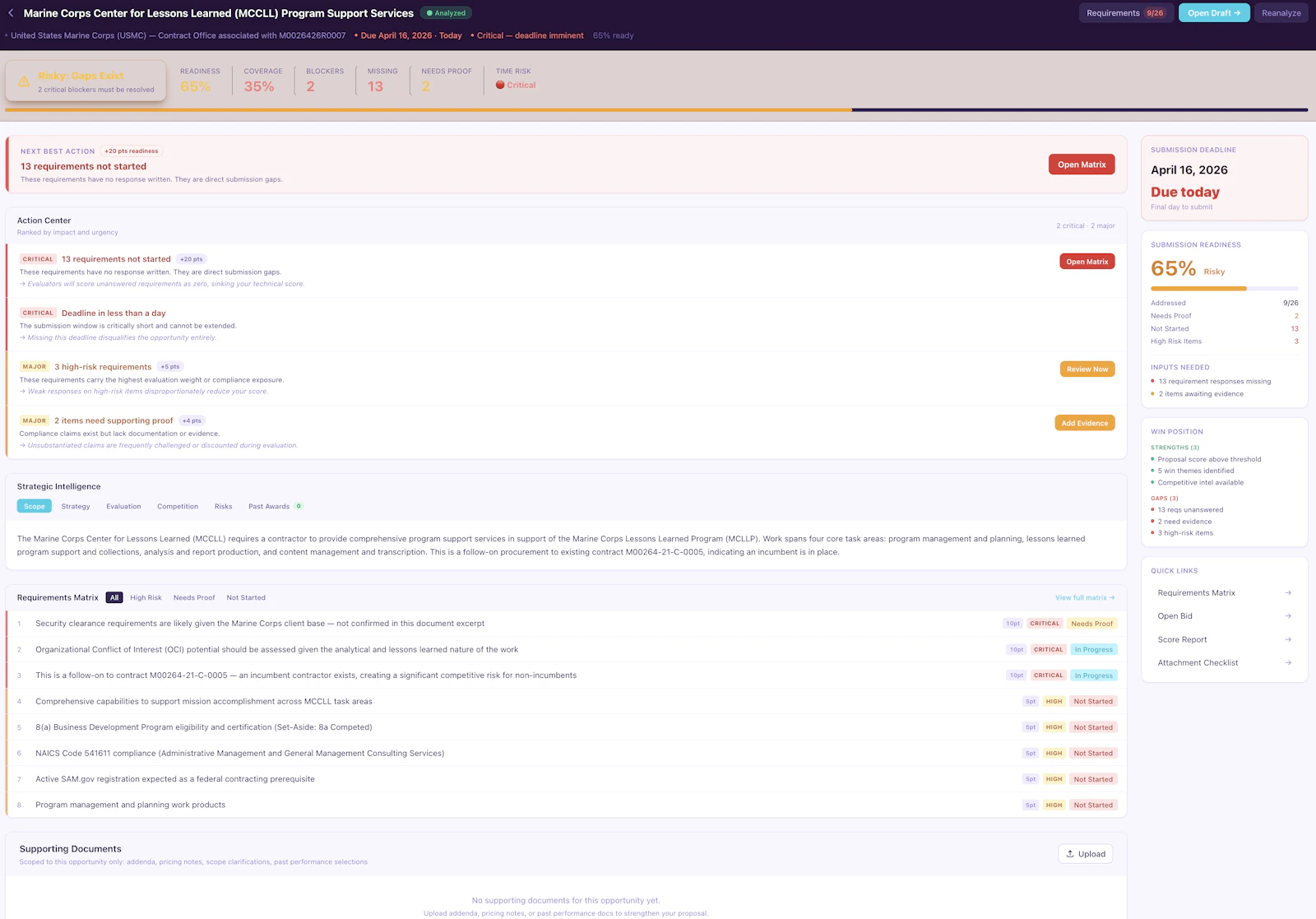
Task: Open the NAICS Code 541611 compliance row
Action: [x=566, y=753]
